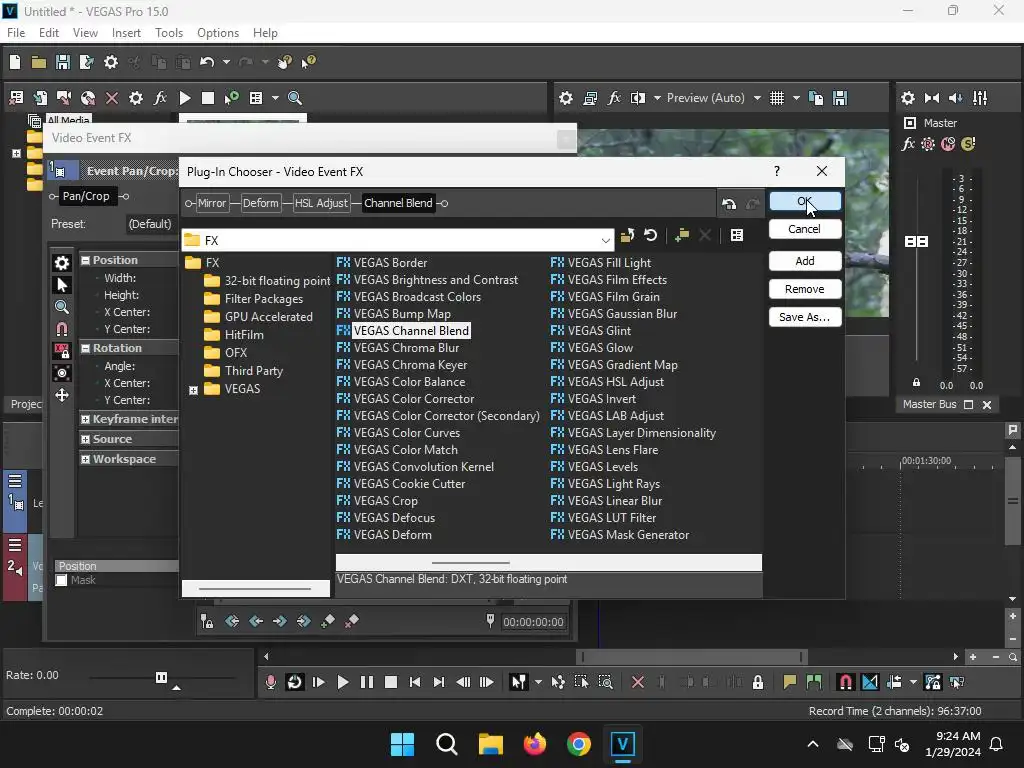
Task: Toggle Loop Playback button in transport
Action: pos(295,682)
